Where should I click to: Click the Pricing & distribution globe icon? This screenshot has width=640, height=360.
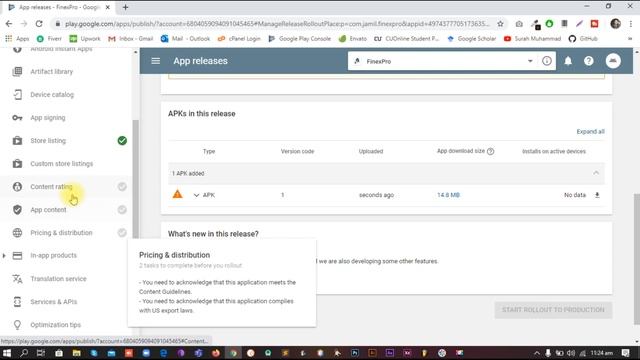[x=17, y=232]
